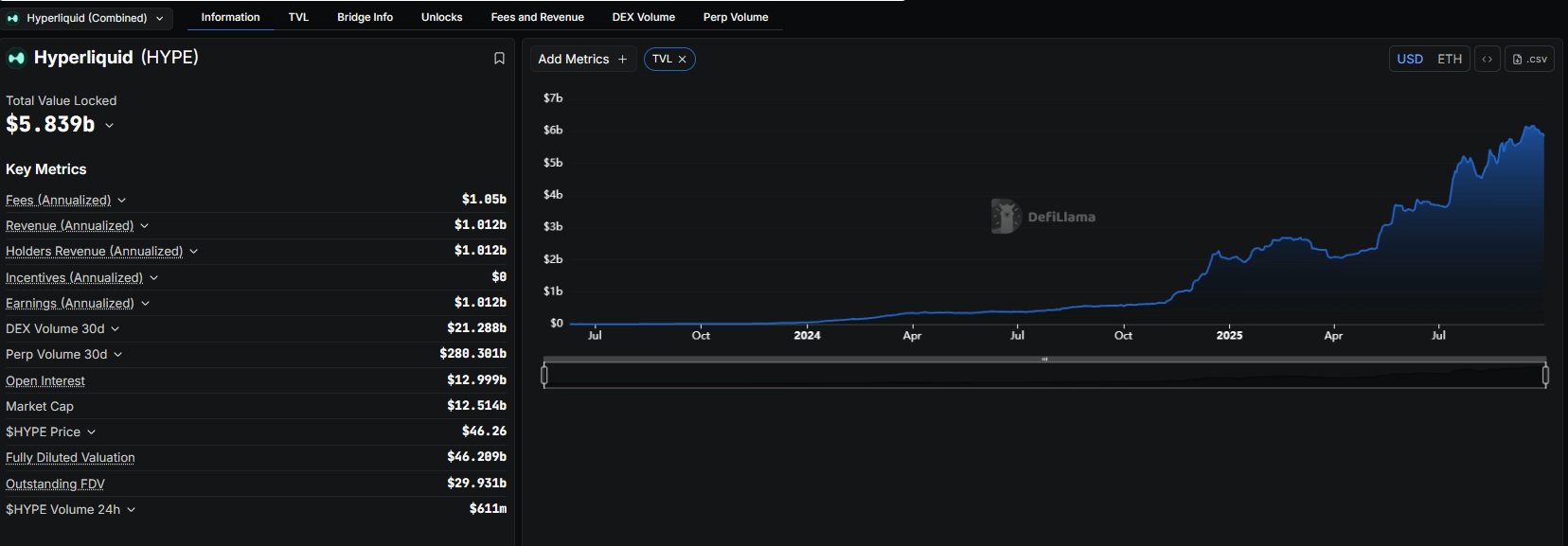The image size is (1568, 546).
Task: Switch to the Bridge Info tab
Action: coord(365,17)
